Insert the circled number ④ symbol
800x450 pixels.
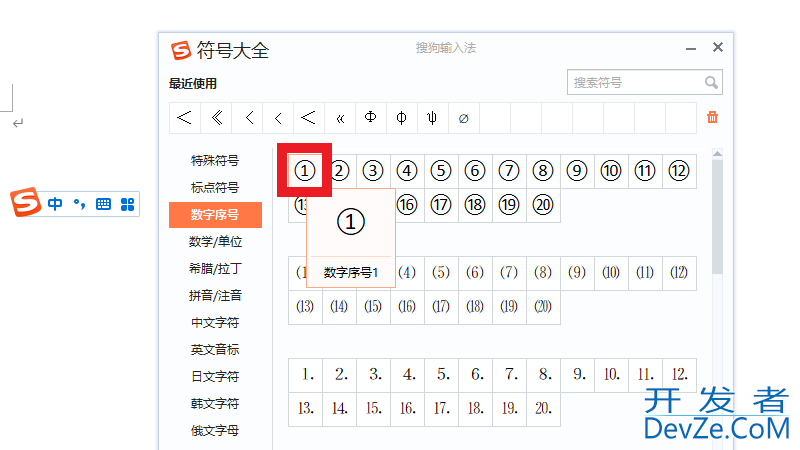point(407,171)
